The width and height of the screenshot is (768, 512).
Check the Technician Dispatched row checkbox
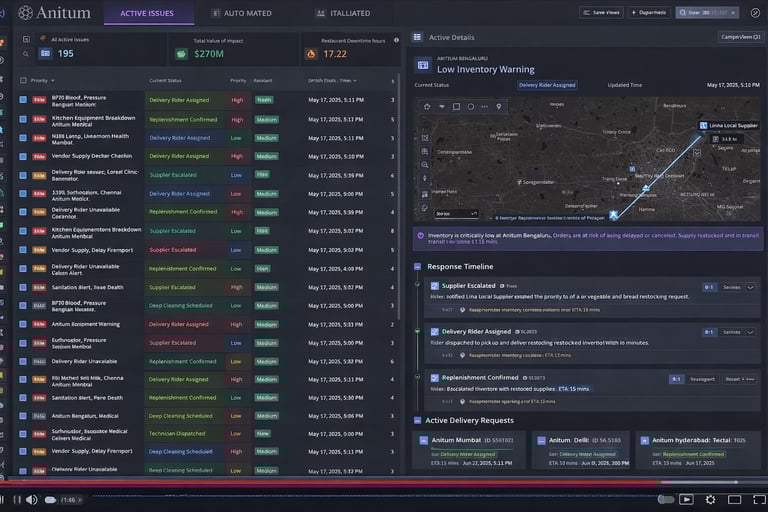[x=23, y=434]
